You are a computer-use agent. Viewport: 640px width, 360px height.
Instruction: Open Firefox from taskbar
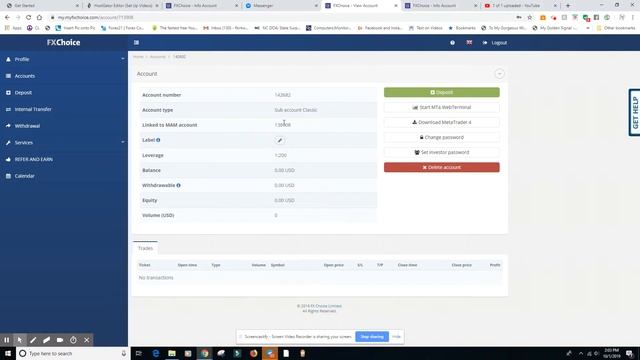coord(253,353)
